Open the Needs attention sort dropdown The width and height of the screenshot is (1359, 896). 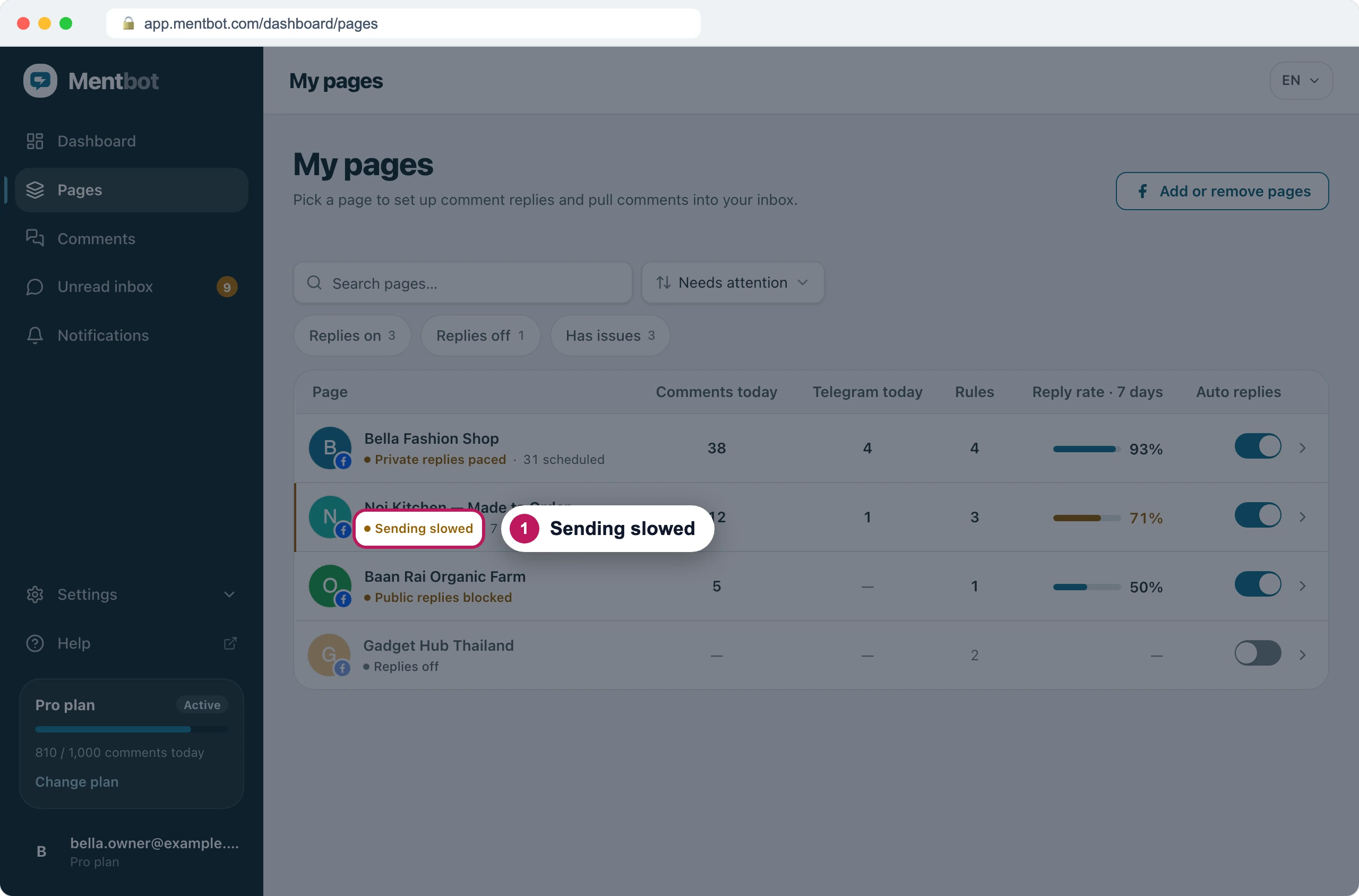click(733, 283)
